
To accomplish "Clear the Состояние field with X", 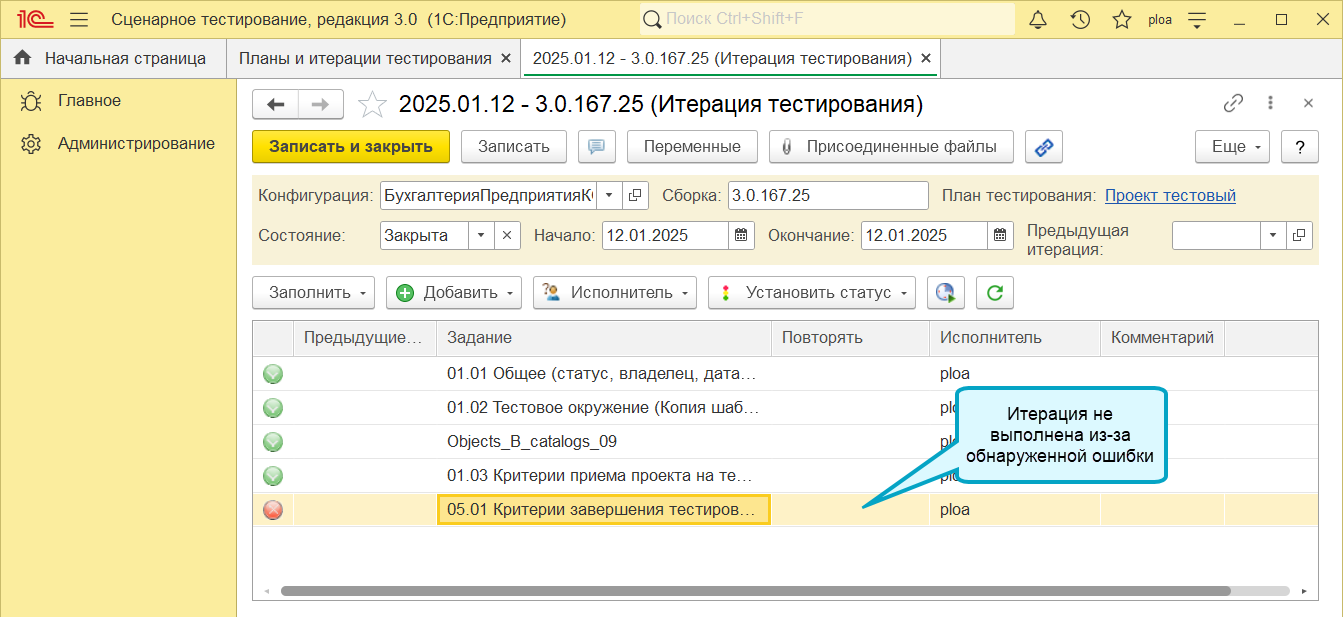I will point(507,236).
